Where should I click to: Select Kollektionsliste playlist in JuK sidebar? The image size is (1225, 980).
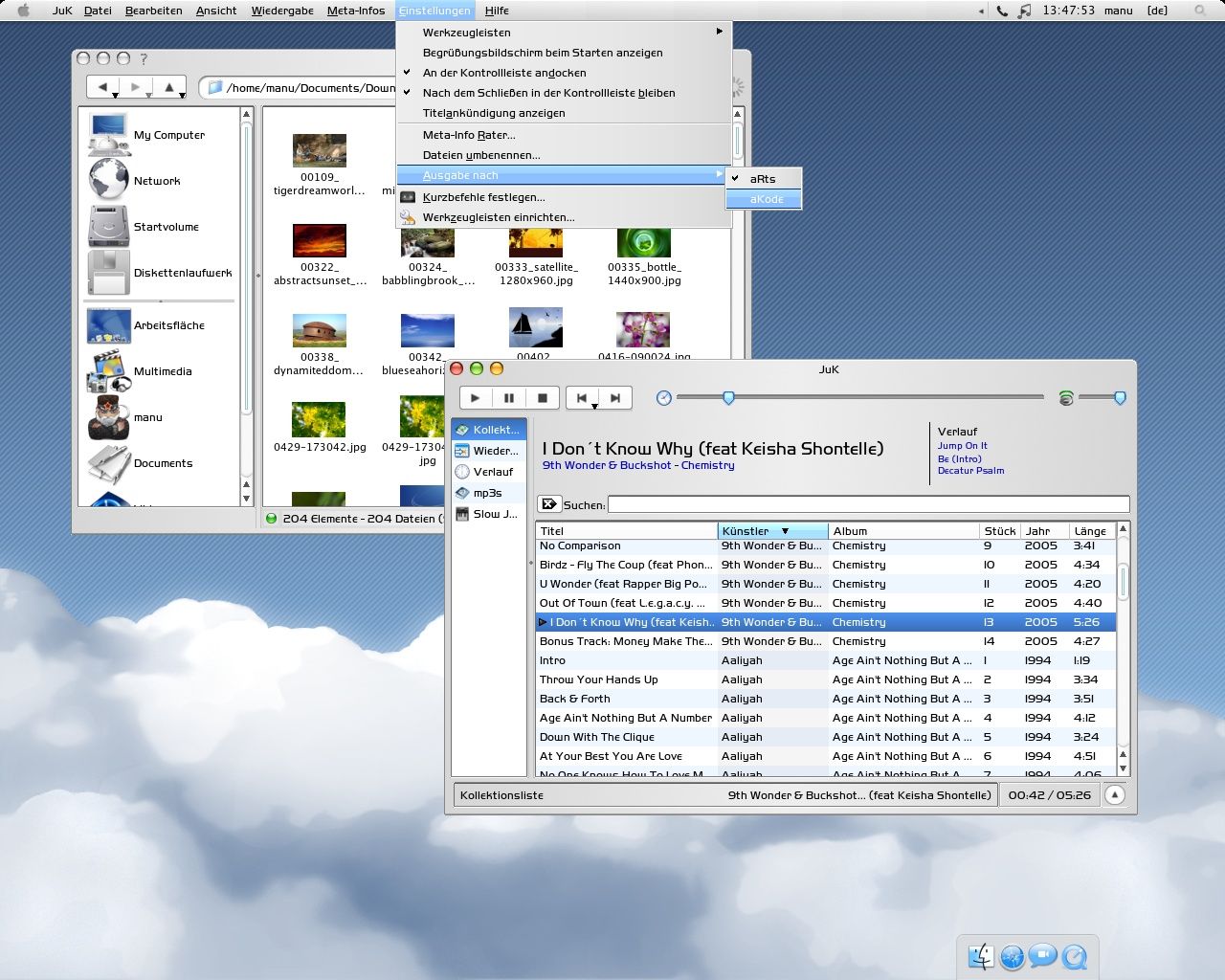pos(488,430)
